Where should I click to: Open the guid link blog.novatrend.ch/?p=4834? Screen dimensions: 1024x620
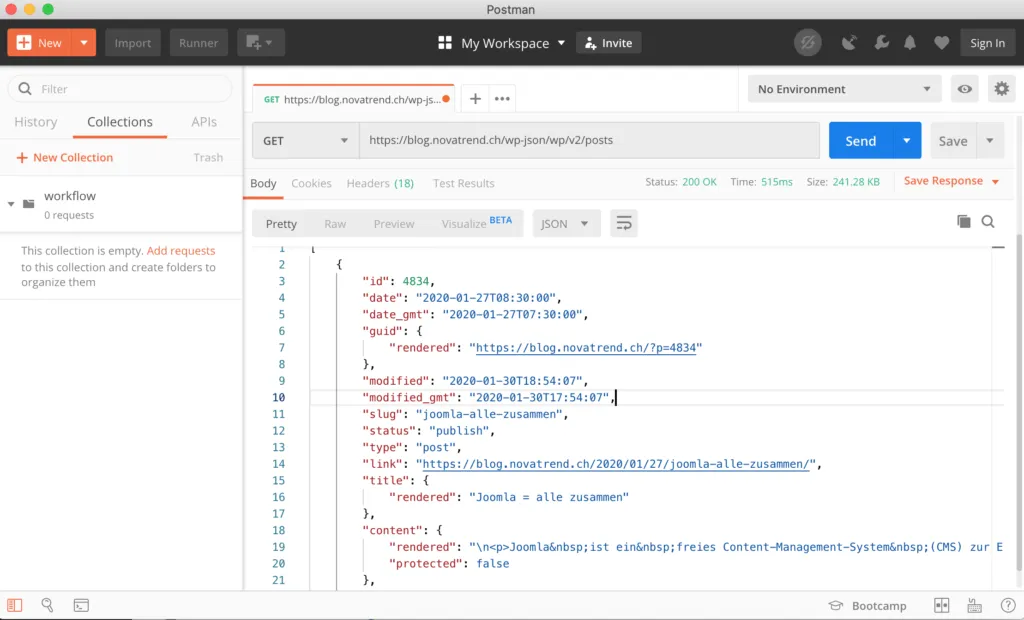[586, 348]
